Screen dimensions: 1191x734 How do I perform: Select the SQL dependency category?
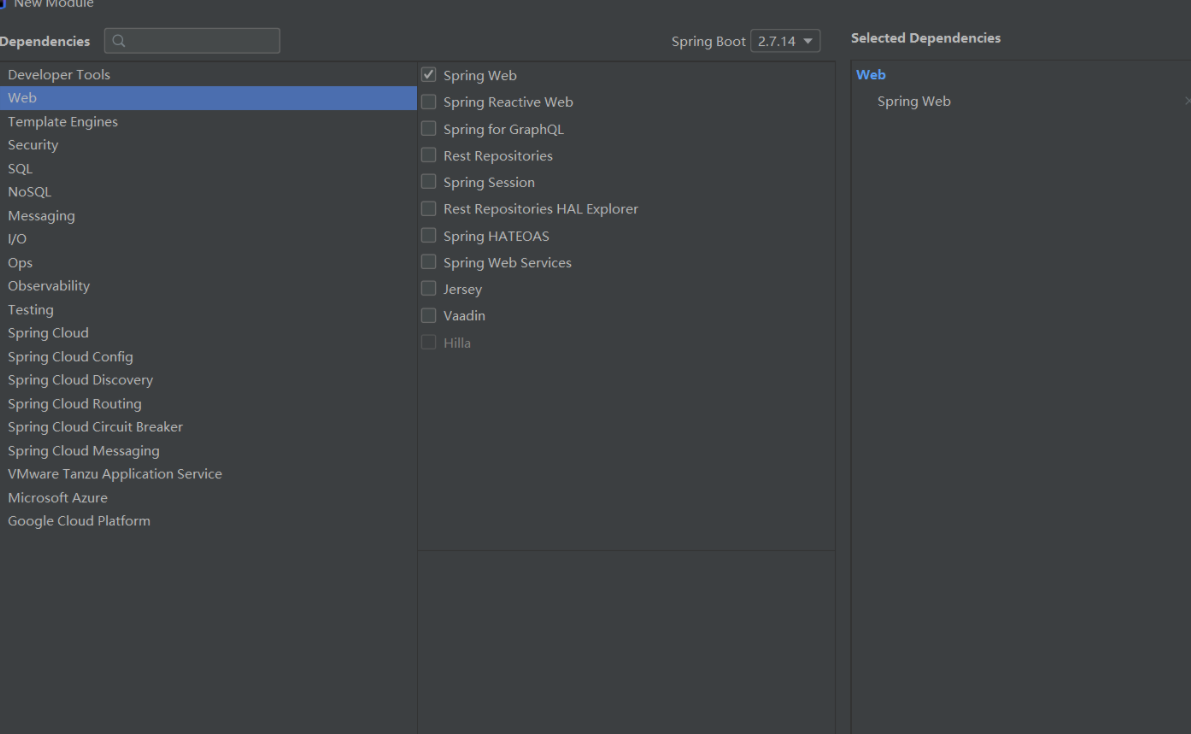tap(20, 169)
